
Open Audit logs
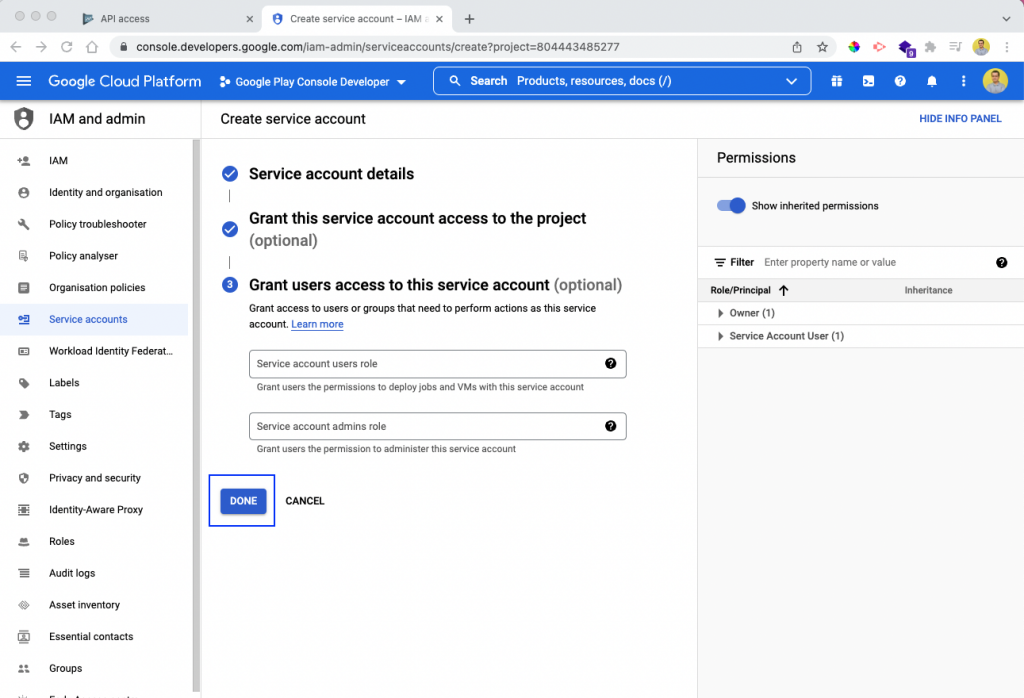[x=94, y=573]
